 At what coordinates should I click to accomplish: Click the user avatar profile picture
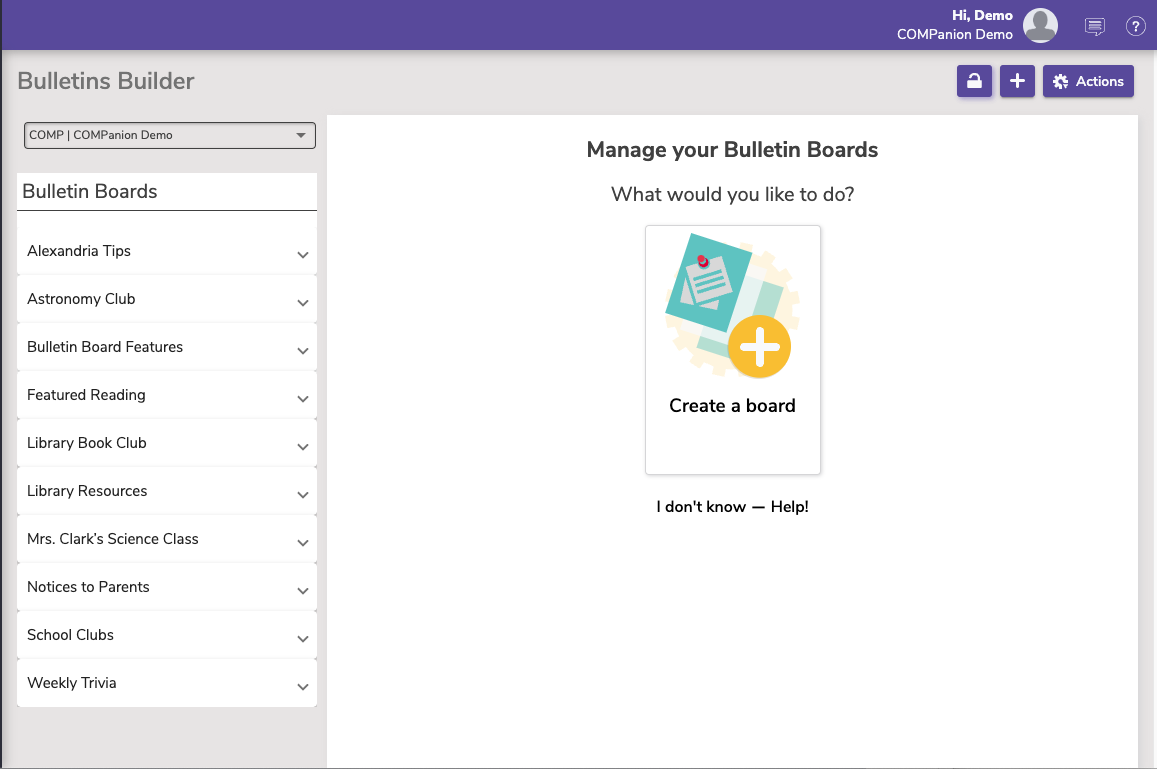point(1040,26)
